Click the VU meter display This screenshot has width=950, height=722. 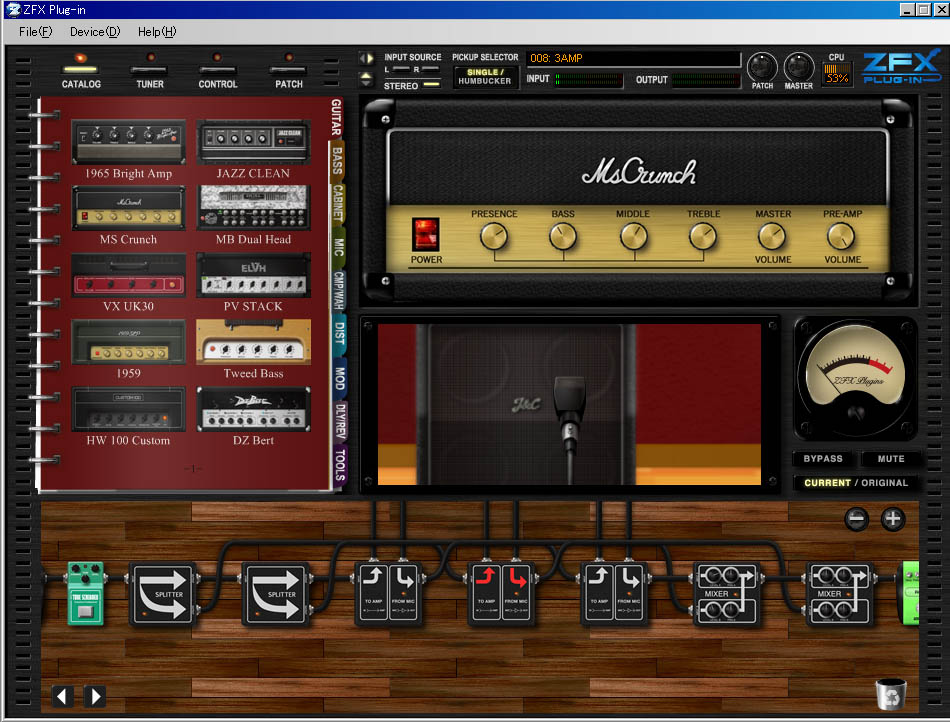click(855, 377)
